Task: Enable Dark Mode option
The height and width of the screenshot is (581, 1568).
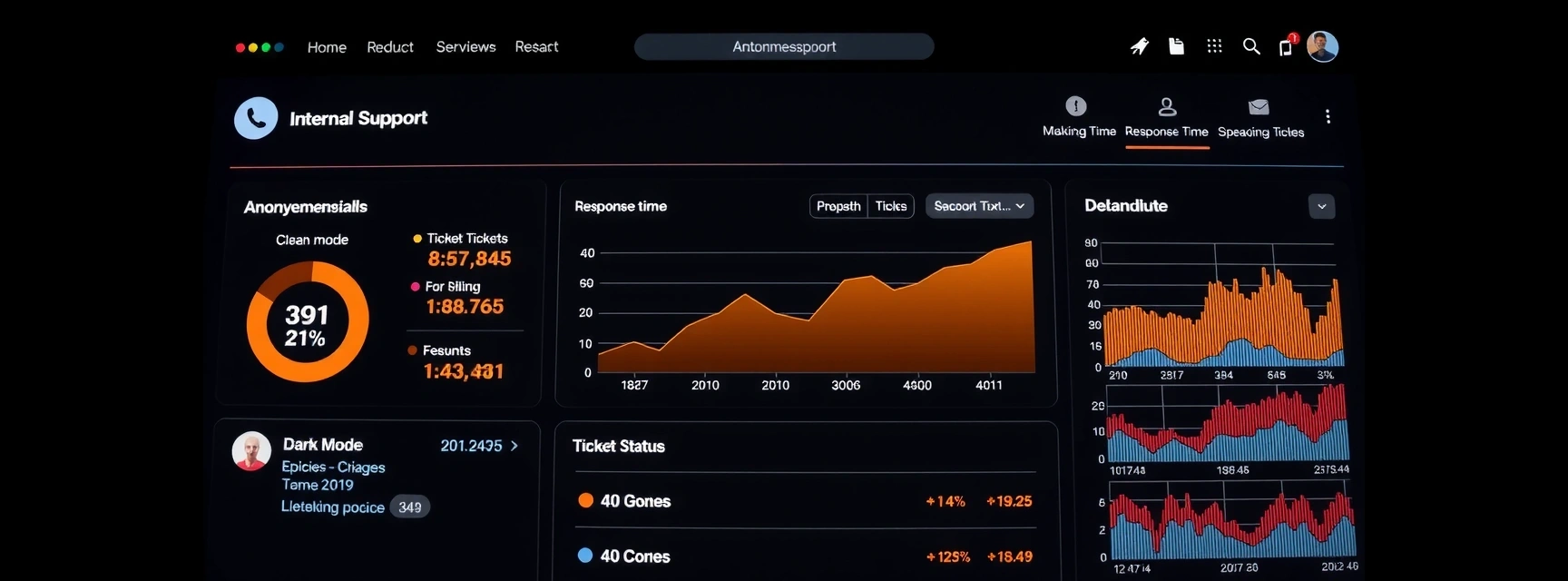Action: (322, 445)
